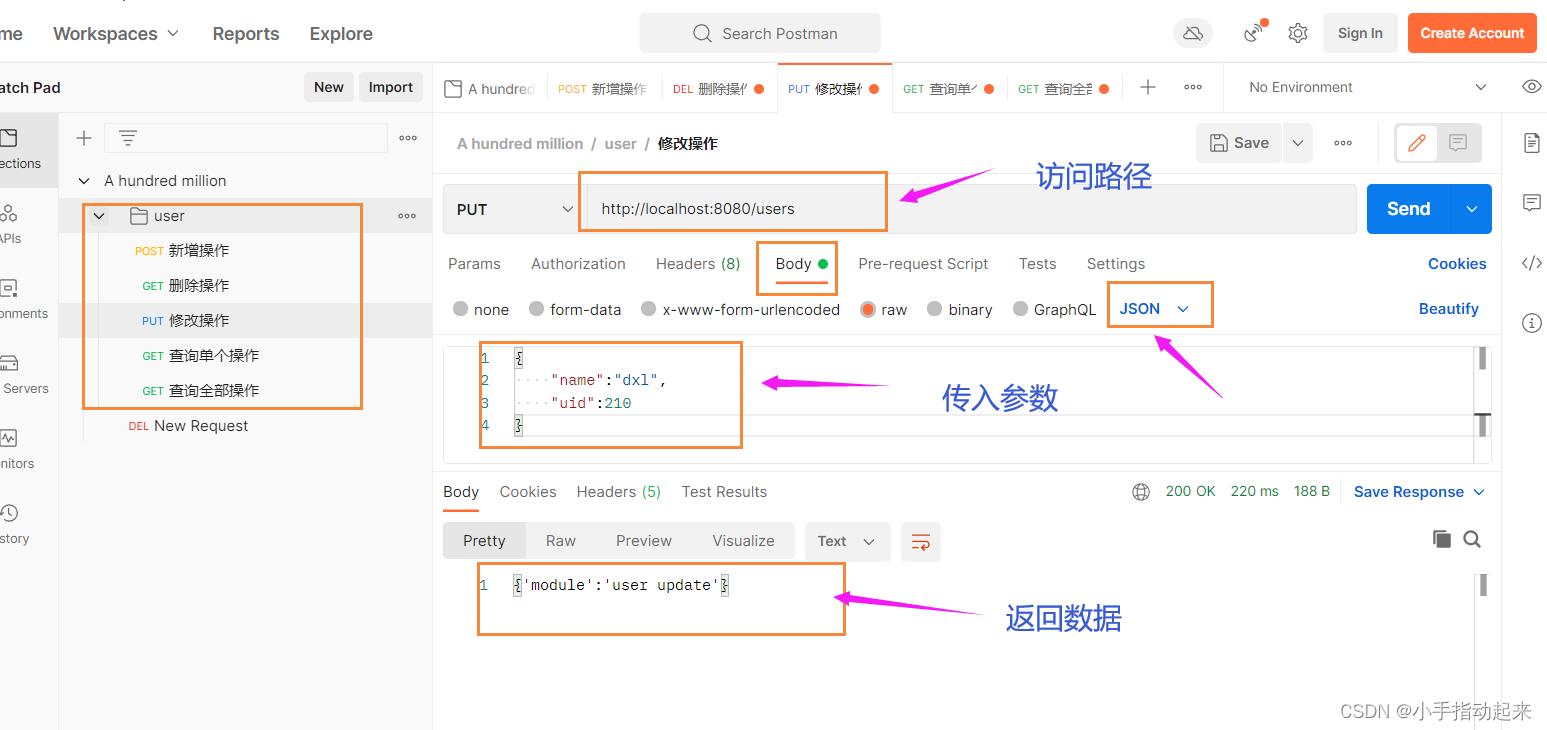Switch to the Tests tab
This screenshot has width=1547, height=730.
tap(1037, 264)
